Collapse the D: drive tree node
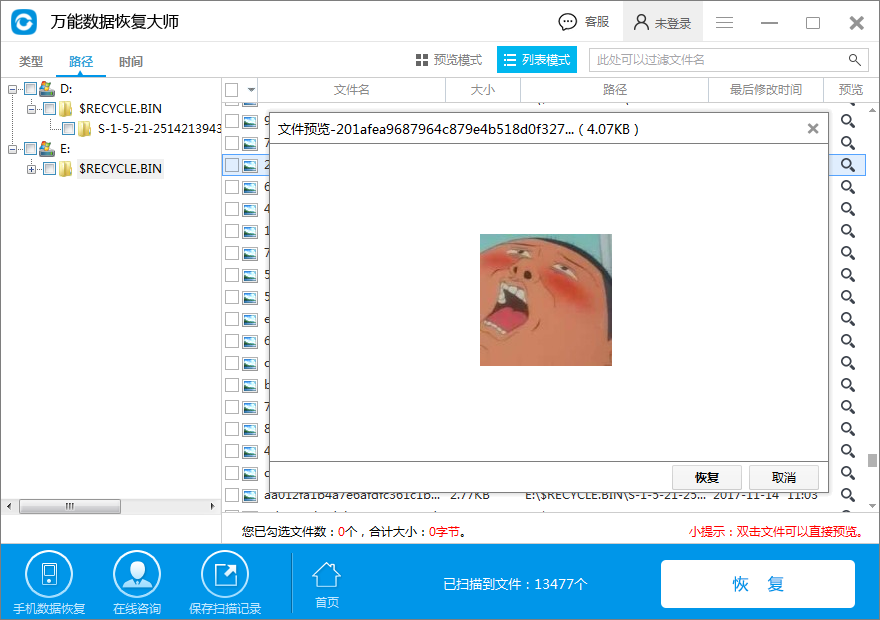This screenshot has width=880, height=620. pyautogui.click(x=13, y=89)
